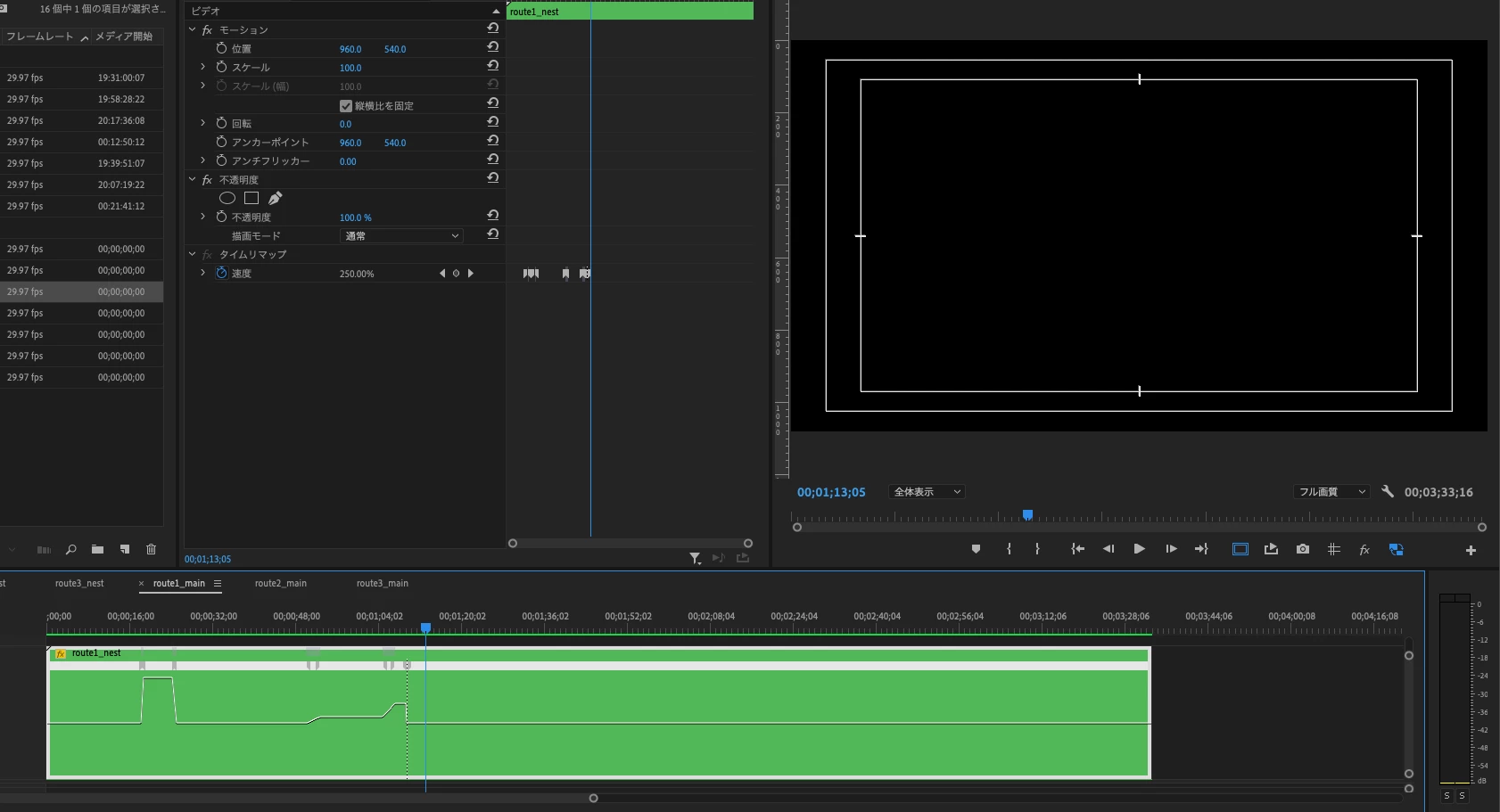Click the Mark In button

[1009, 549]
